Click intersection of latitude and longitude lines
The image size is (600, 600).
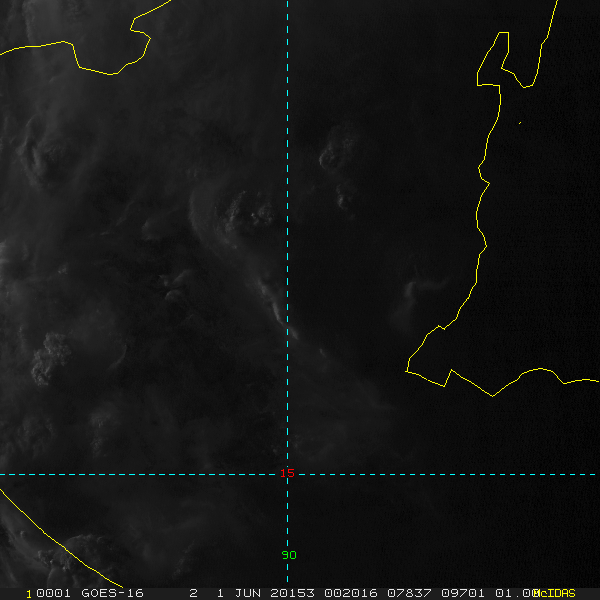coord(287,474)
